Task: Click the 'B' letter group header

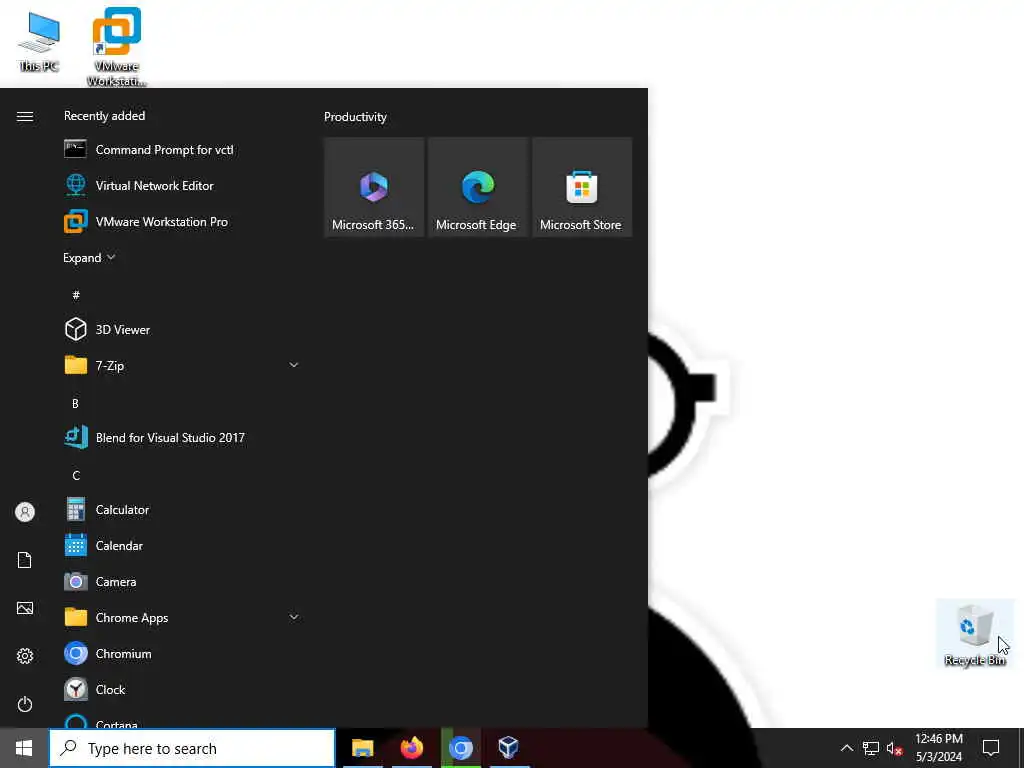Action: point(75,404)
